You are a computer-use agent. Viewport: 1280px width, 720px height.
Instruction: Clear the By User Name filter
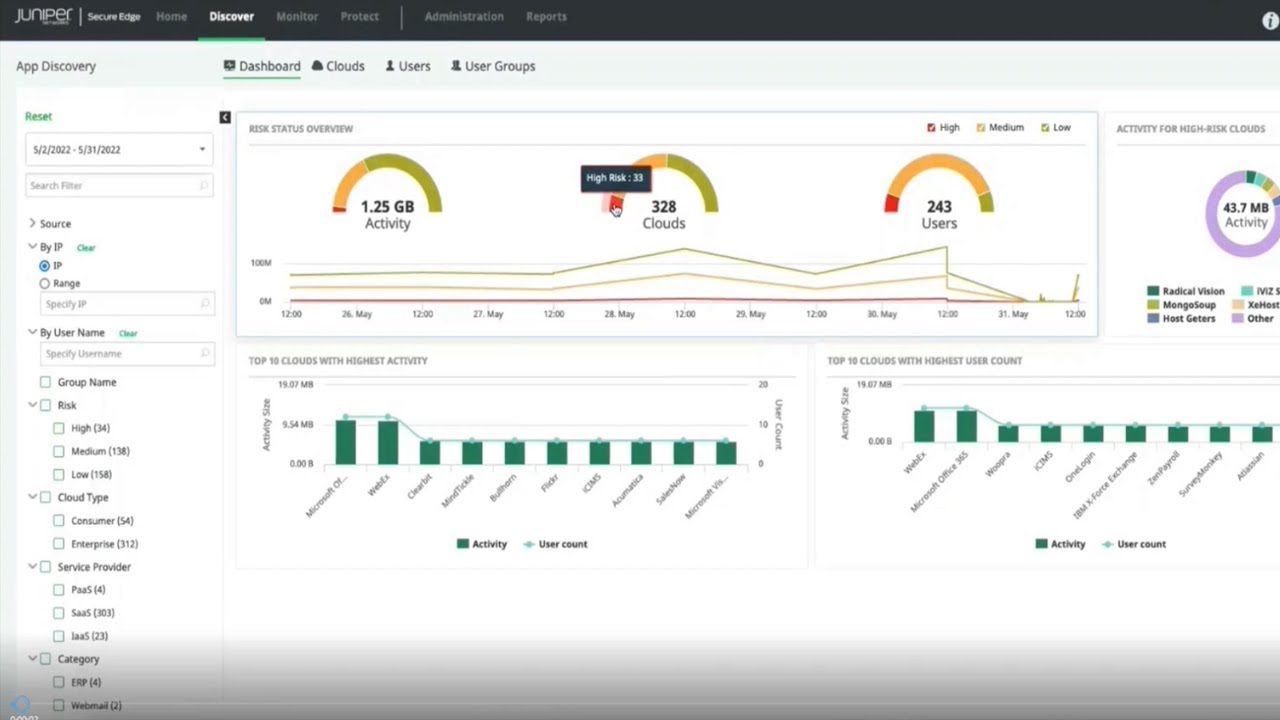pos(128,333)
